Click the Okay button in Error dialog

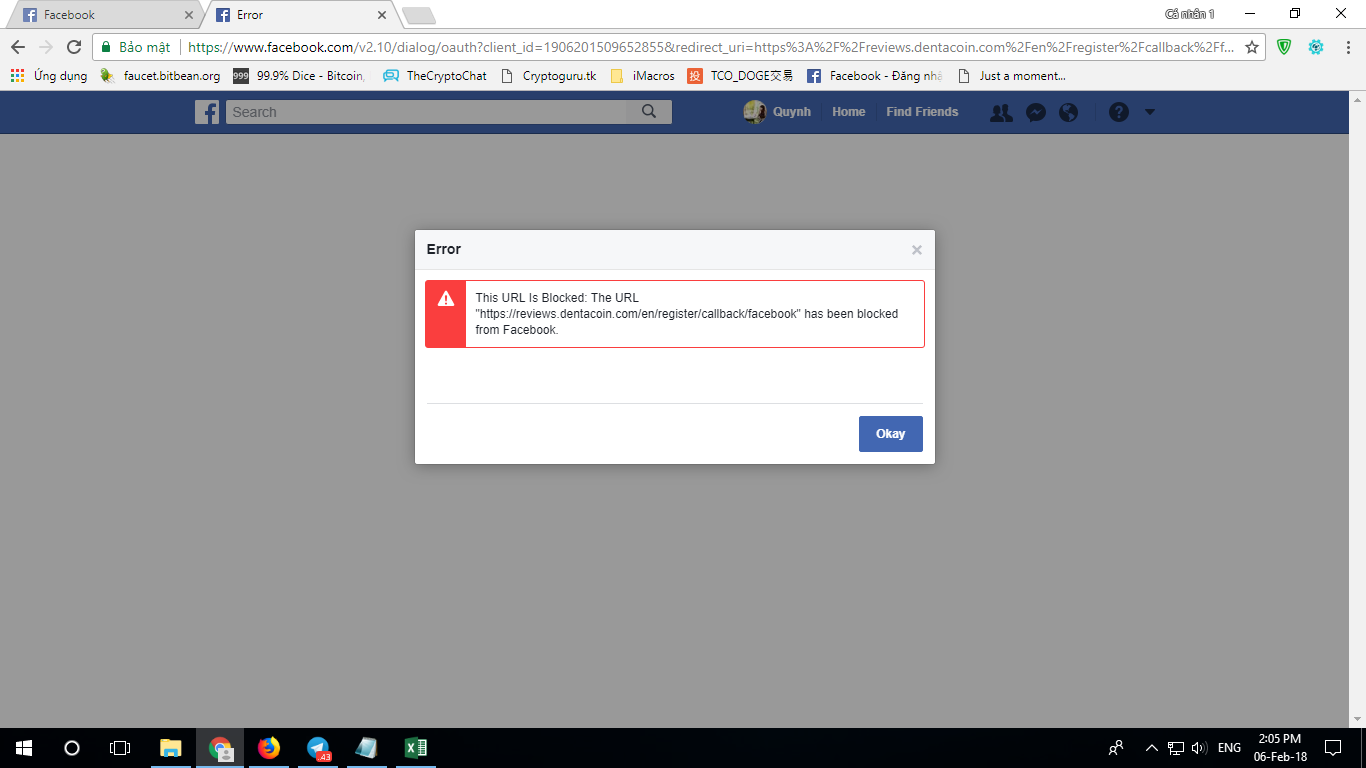pos(890,434)
